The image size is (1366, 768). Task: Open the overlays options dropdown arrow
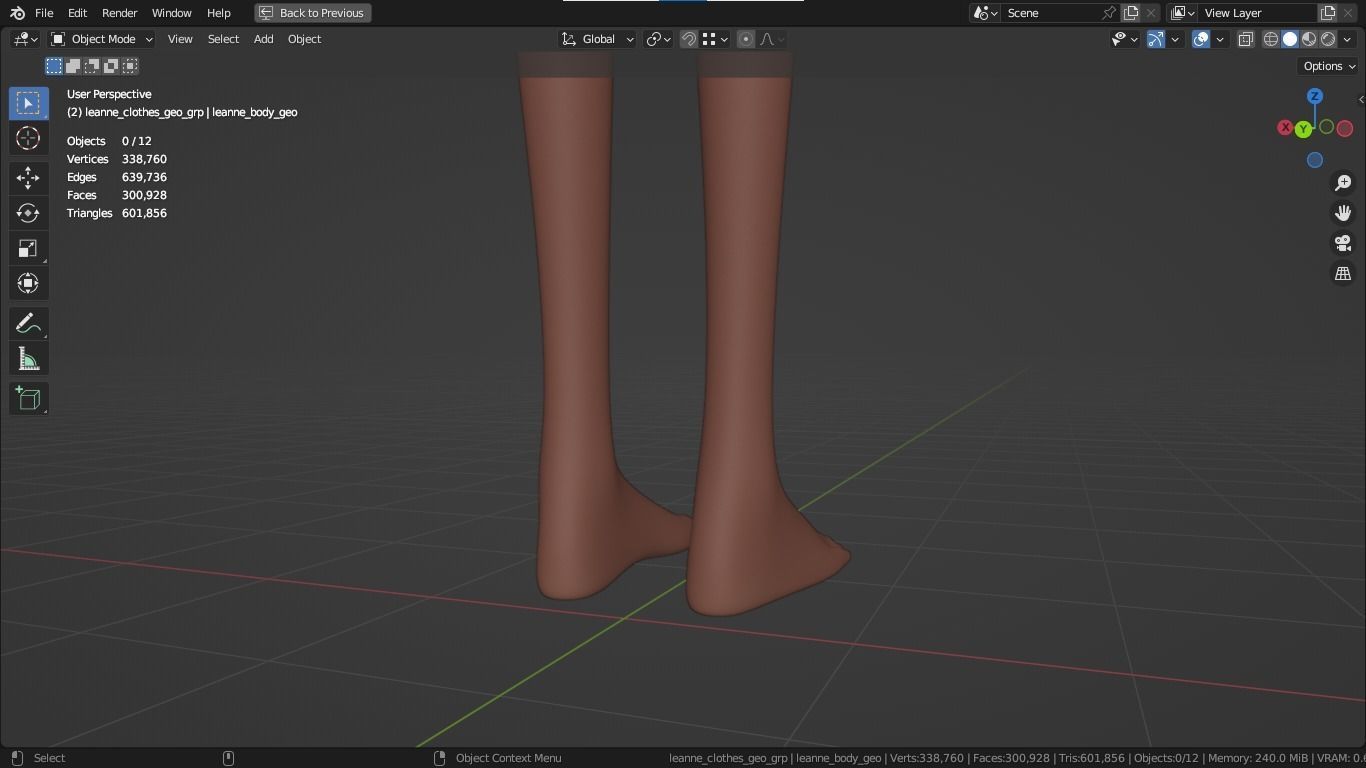1220,39
